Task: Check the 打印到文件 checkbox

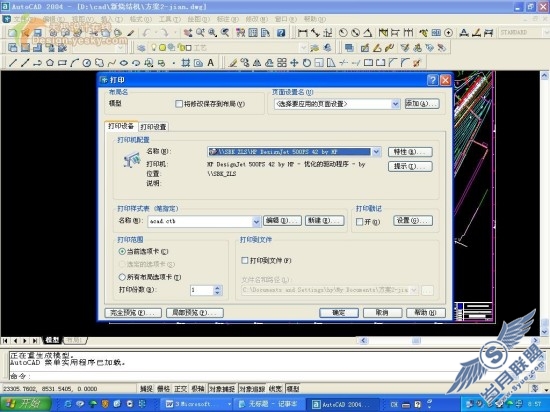Action: click(245, 260)
